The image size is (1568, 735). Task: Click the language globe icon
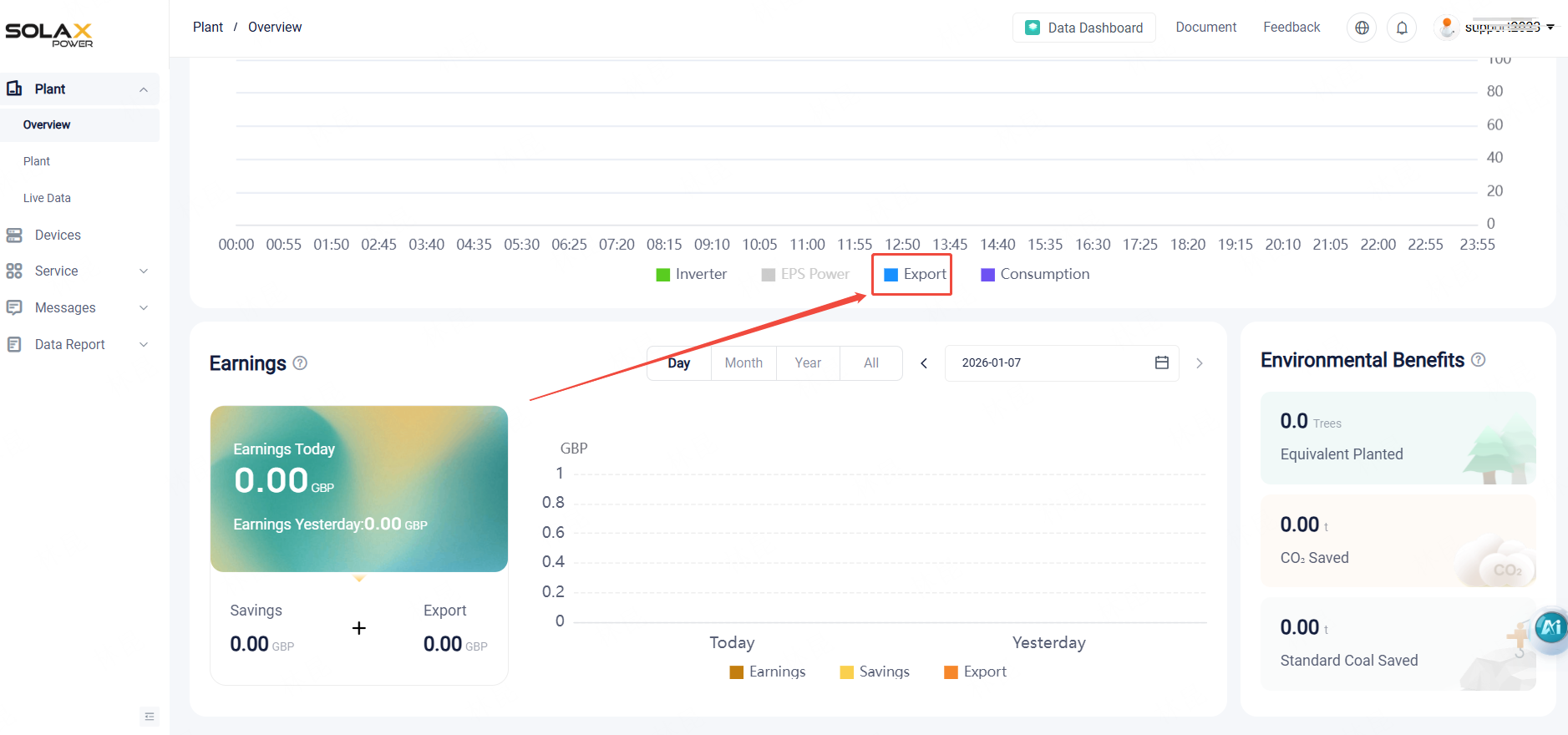(1362, 28)
